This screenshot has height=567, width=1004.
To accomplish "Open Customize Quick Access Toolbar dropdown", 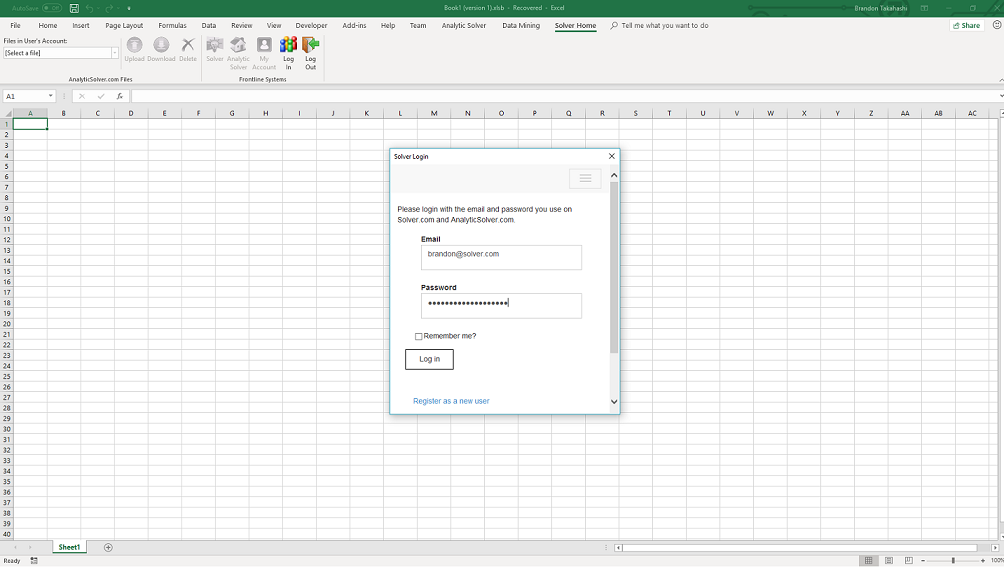I will pyautogui.click(x=129, y=8).
